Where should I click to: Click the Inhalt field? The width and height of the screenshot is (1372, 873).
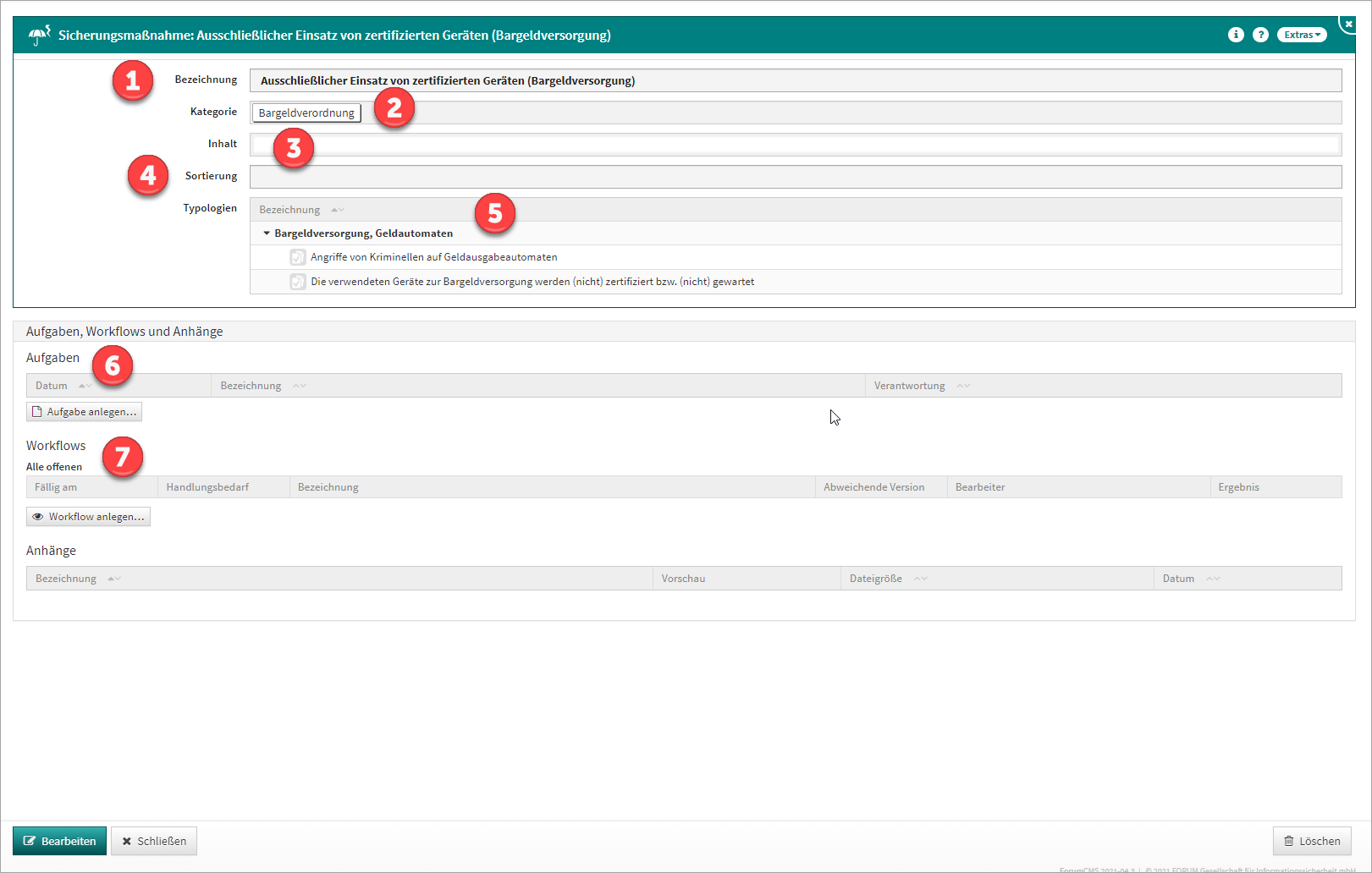pyautogui.click(x=796, y=145)
